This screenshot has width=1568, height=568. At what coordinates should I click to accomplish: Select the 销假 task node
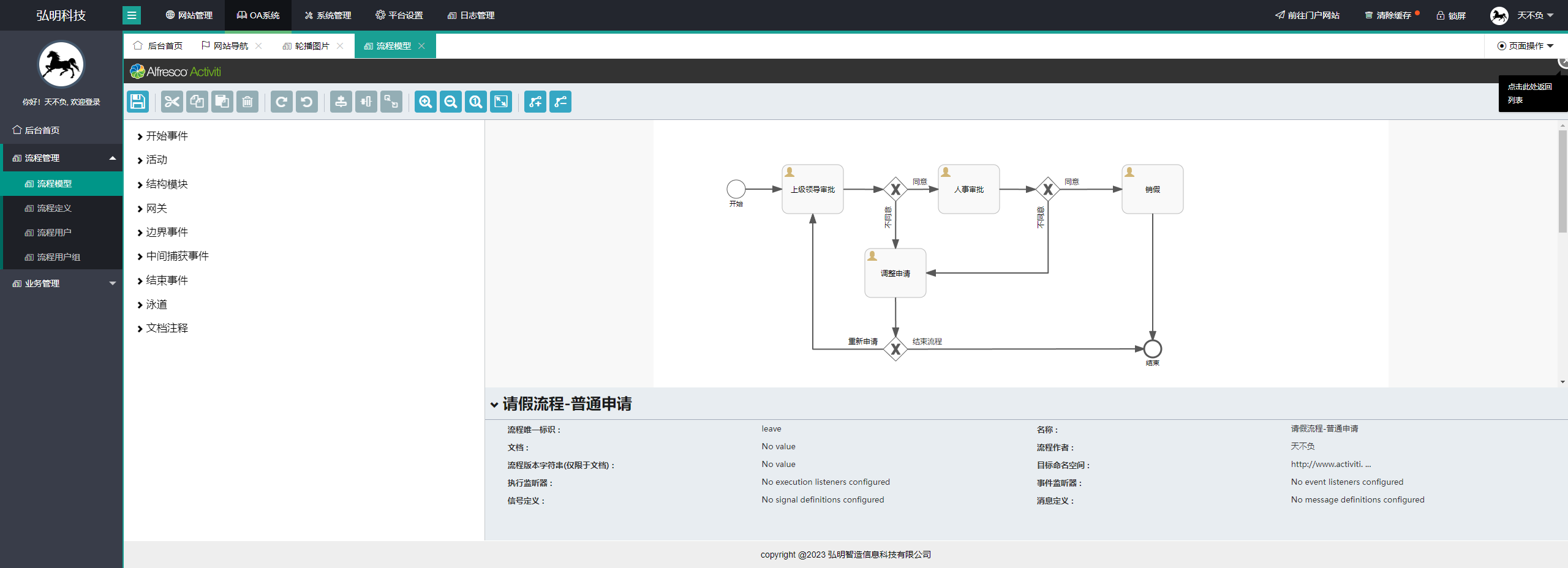[x=1153, y=189]
